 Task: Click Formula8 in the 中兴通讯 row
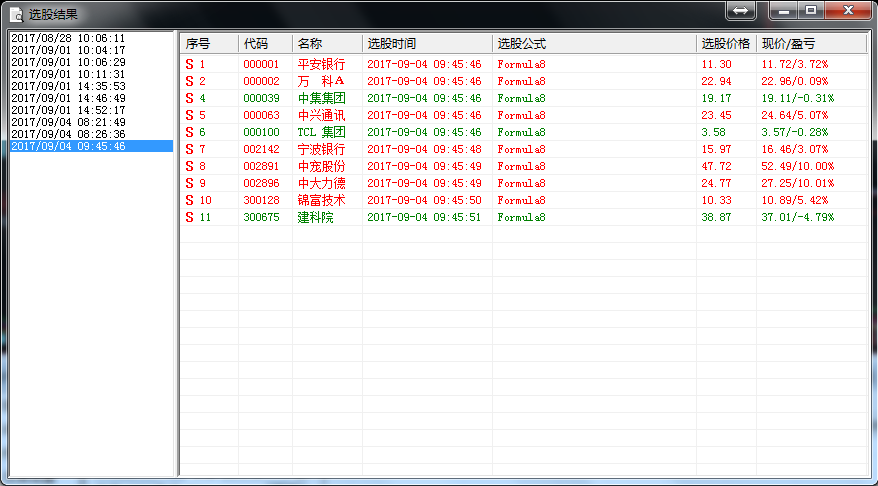[x=521, y=115]
